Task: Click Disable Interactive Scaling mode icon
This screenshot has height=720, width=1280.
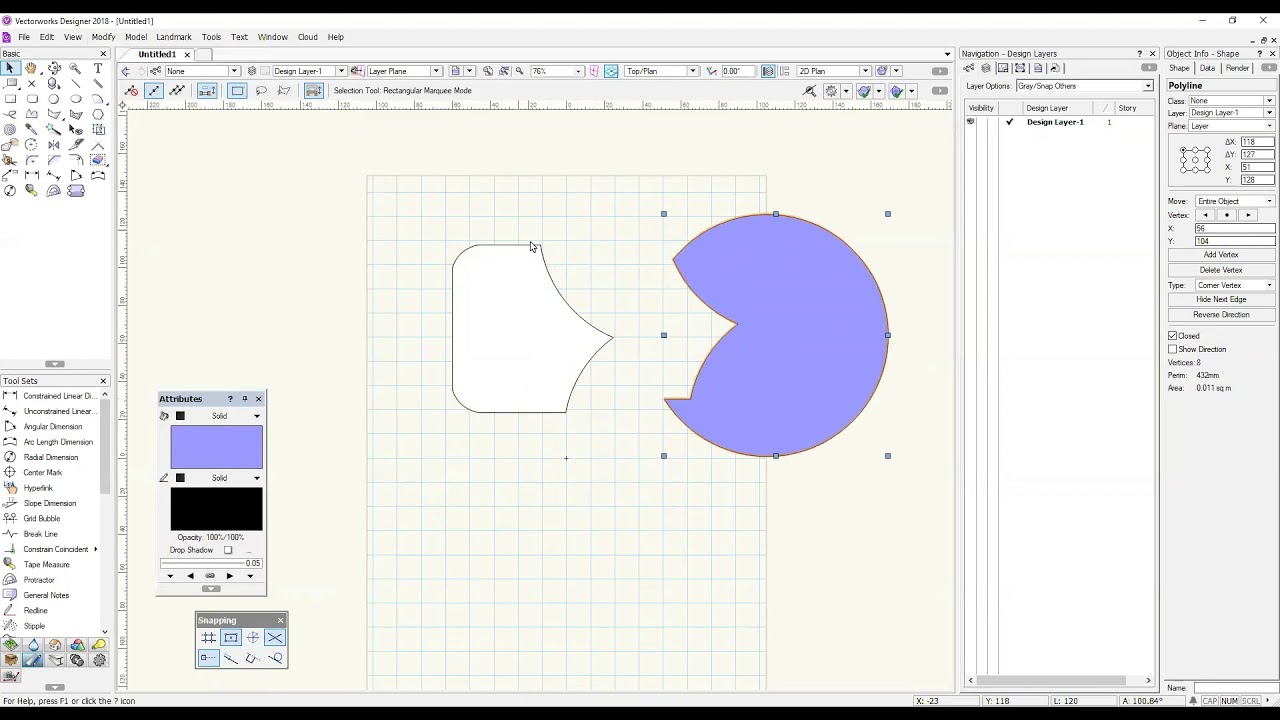Action: point(131,91)
